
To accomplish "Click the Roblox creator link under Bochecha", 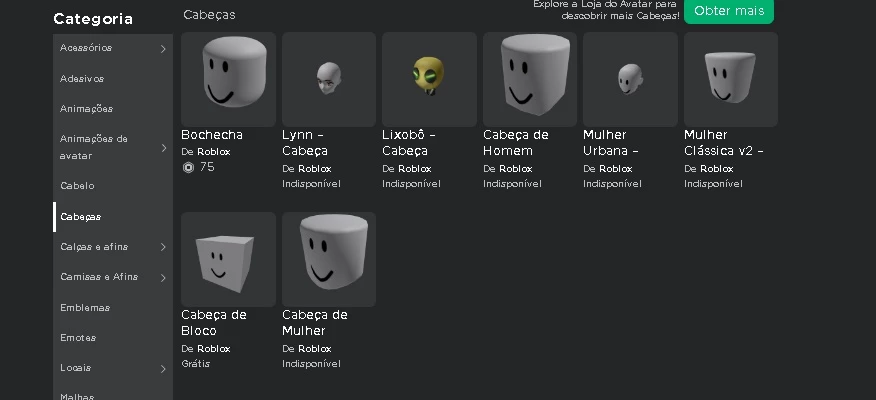I will pyautogui.click(x=213, y=152).
